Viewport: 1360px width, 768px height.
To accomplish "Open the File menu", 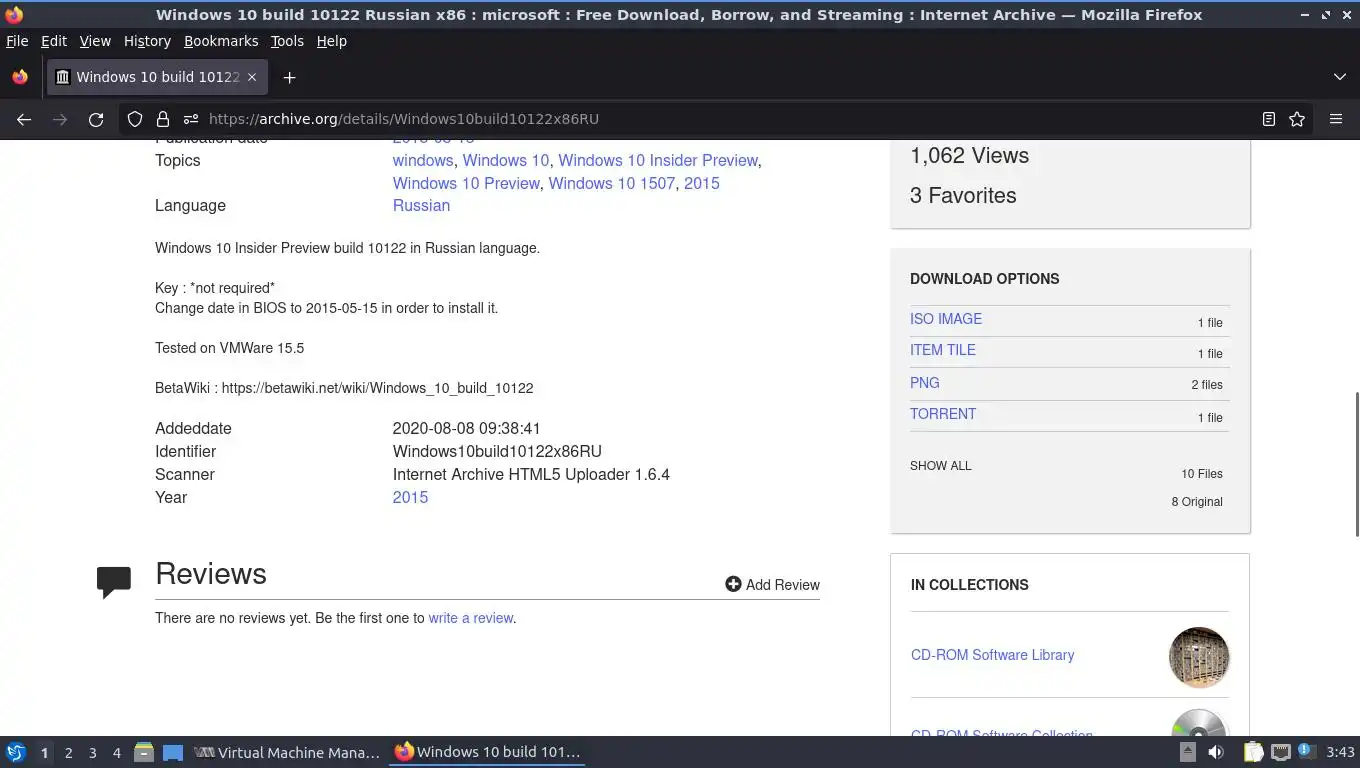I will pos(17,41).
